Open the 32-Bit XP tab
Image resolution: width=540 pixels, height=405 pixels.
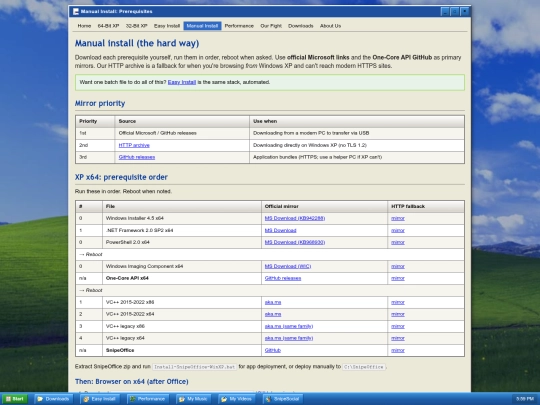136,26
